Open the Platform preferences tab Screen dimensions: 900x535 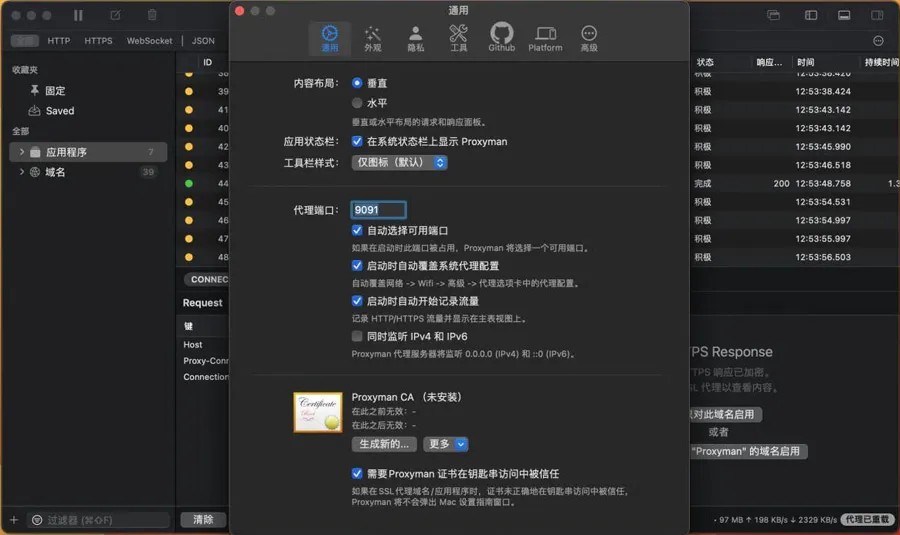[545, 39]
